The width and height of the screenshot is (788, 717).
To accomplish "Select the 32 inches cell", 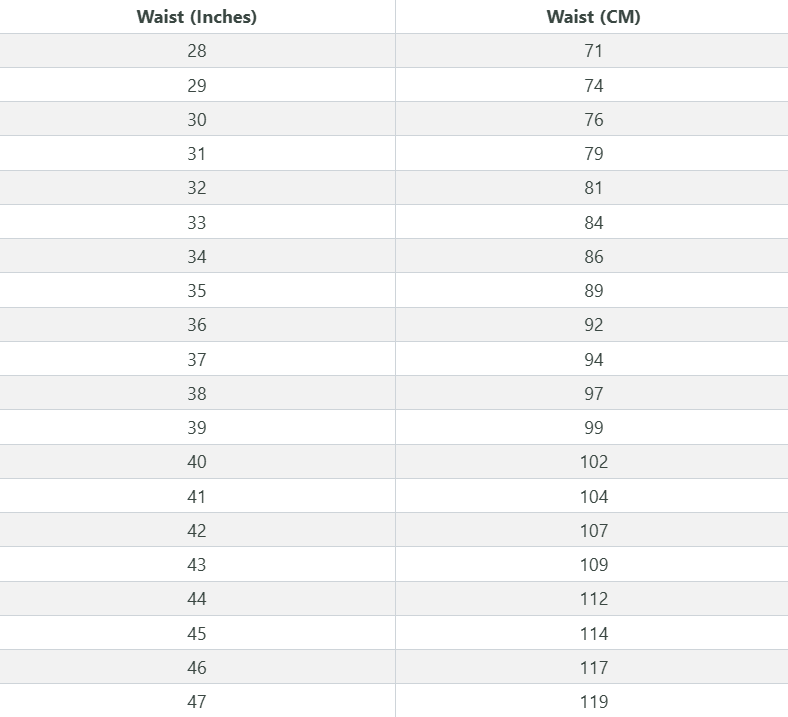I will 197,188.
